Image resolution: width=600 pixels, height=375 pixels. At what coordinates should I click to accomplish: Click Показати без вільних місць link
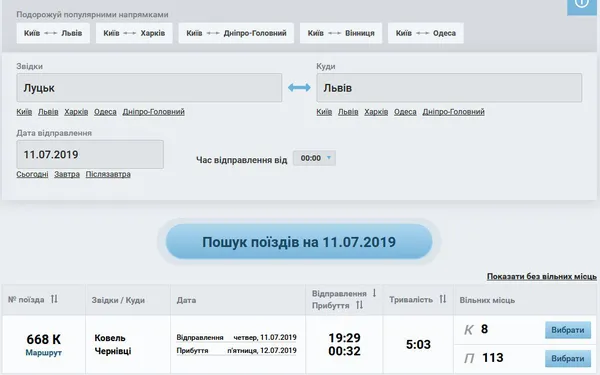pyautogui.click(x=541, y=276)
